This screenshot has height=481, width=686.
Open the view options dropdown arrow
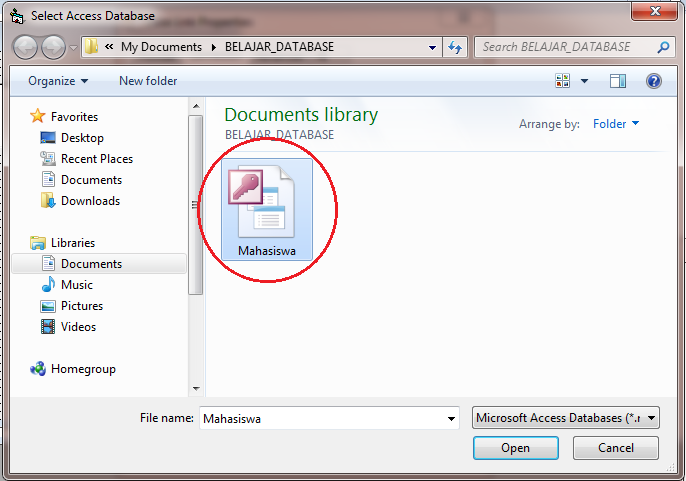pos(584,81)
